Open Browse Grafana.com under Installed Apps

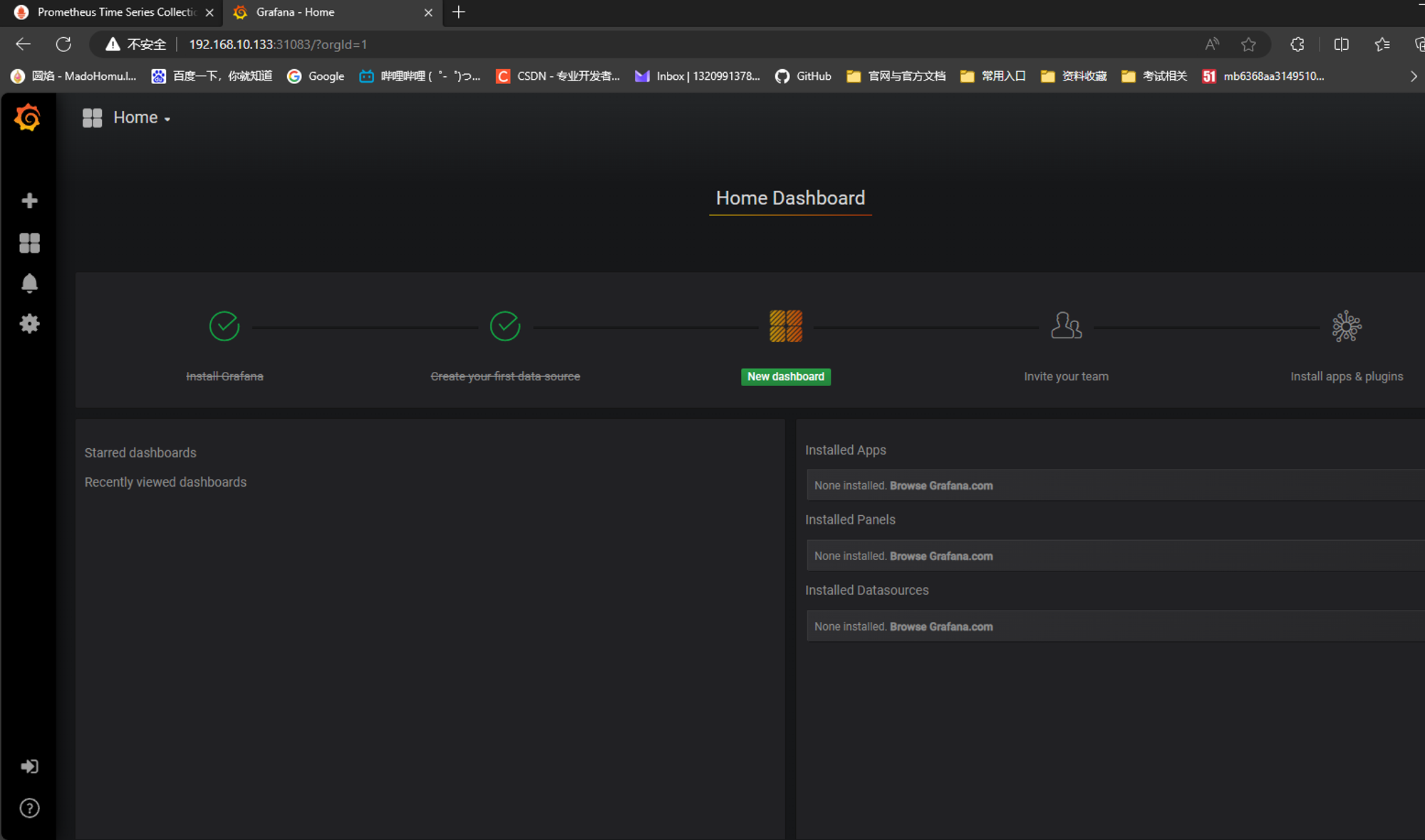coord(940,486)
